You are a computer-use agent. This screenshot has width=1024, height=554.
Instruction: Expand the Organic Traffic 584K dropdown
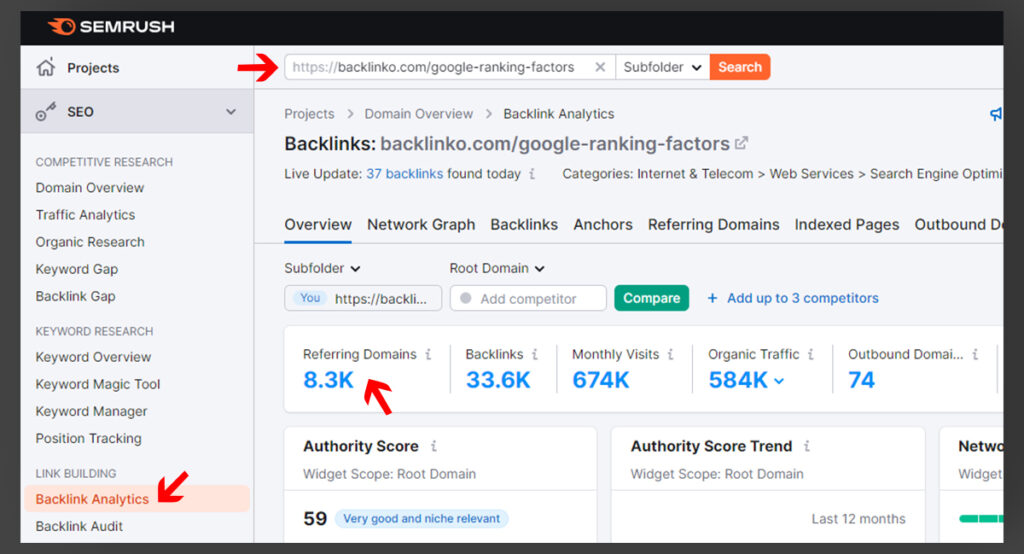click(779, 381)
